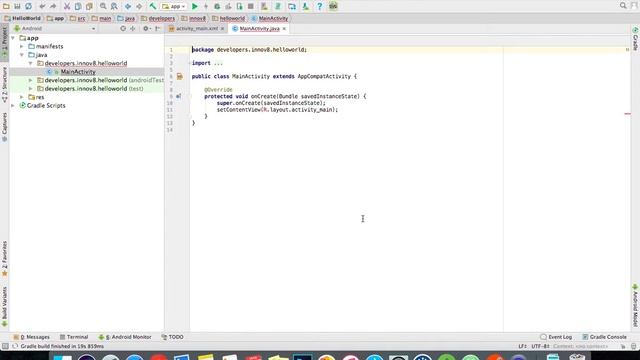Image resolution: width=640 pixels, height=360 pixels.
Task: Click Scroll from Source target icon
Action: pyautogui.click(x=123, y=29)
